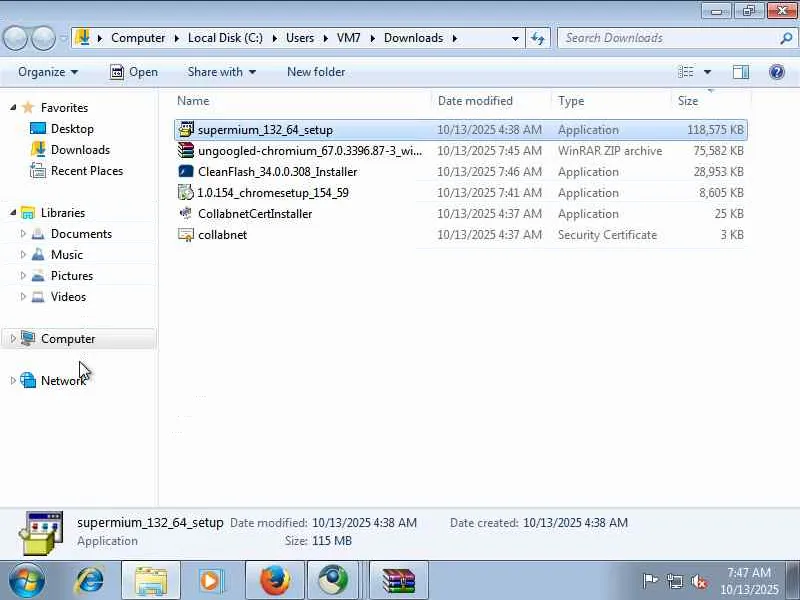The width and height of the screenshot is (800, 600).
Task: Click Computer in the address bar path
Action: [x=138, y=38]
